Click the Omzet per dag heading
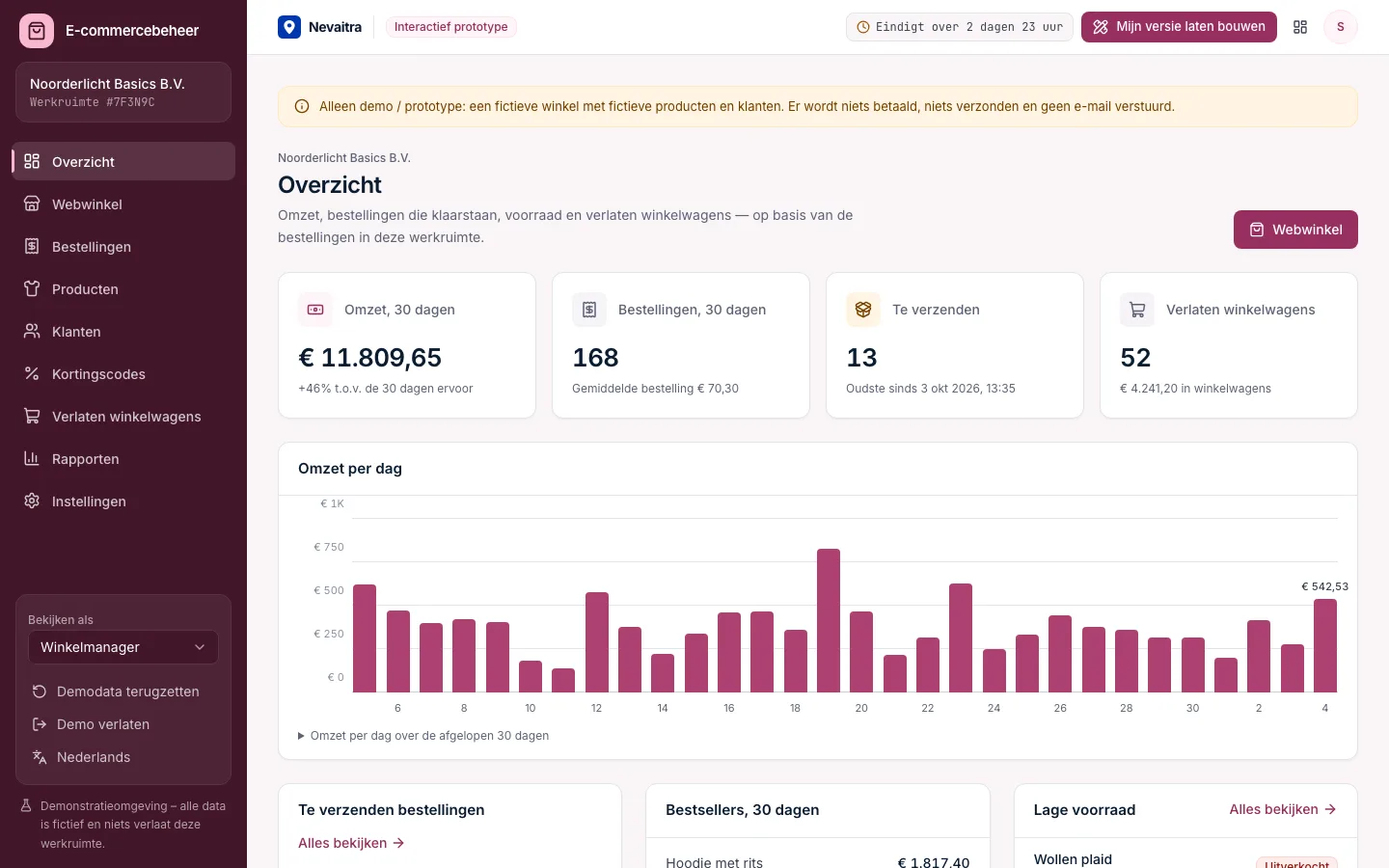 [350, 469]
